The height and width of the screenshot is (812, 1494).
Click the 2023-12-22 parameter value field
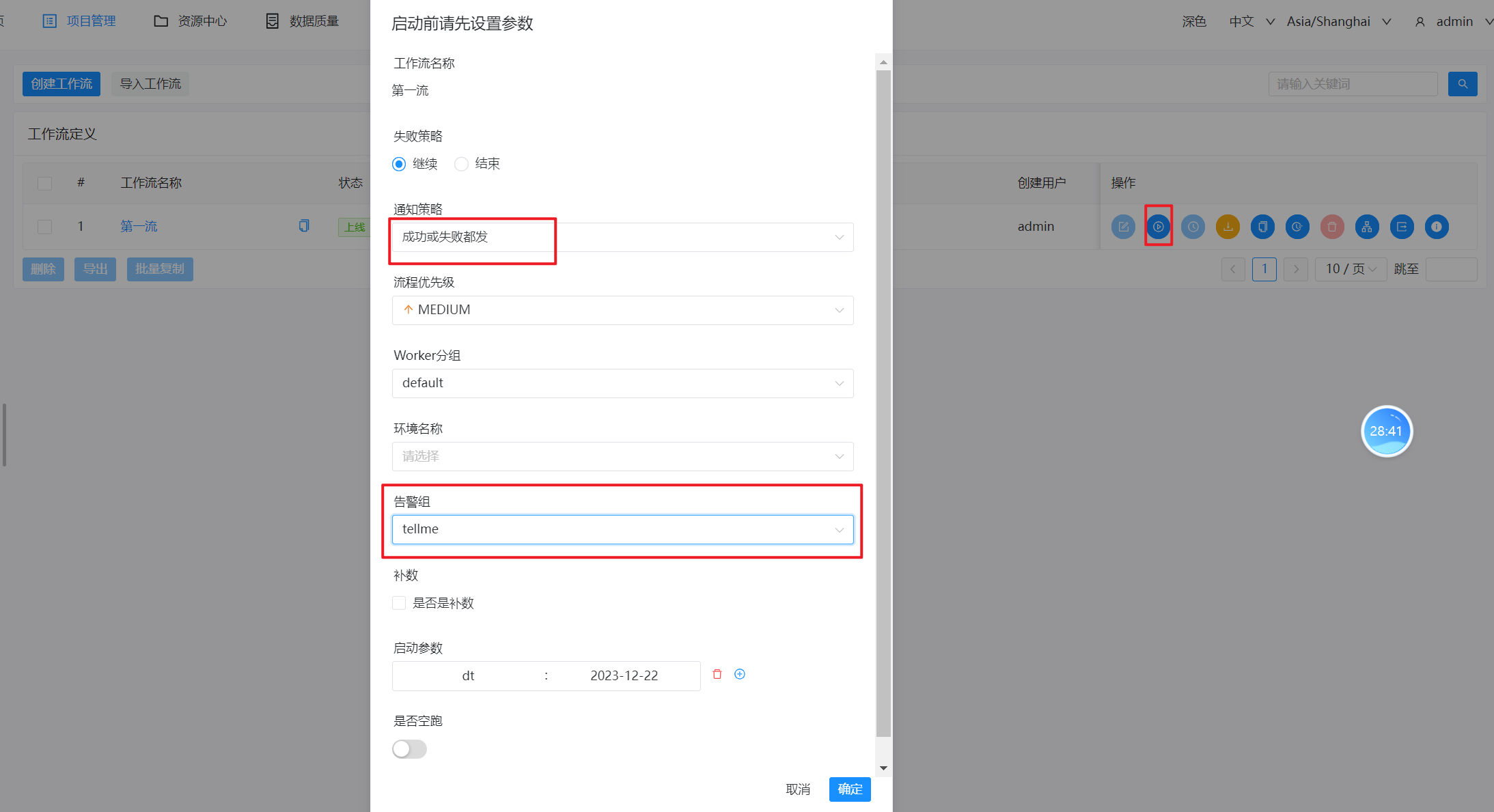[x=624, y=676]
